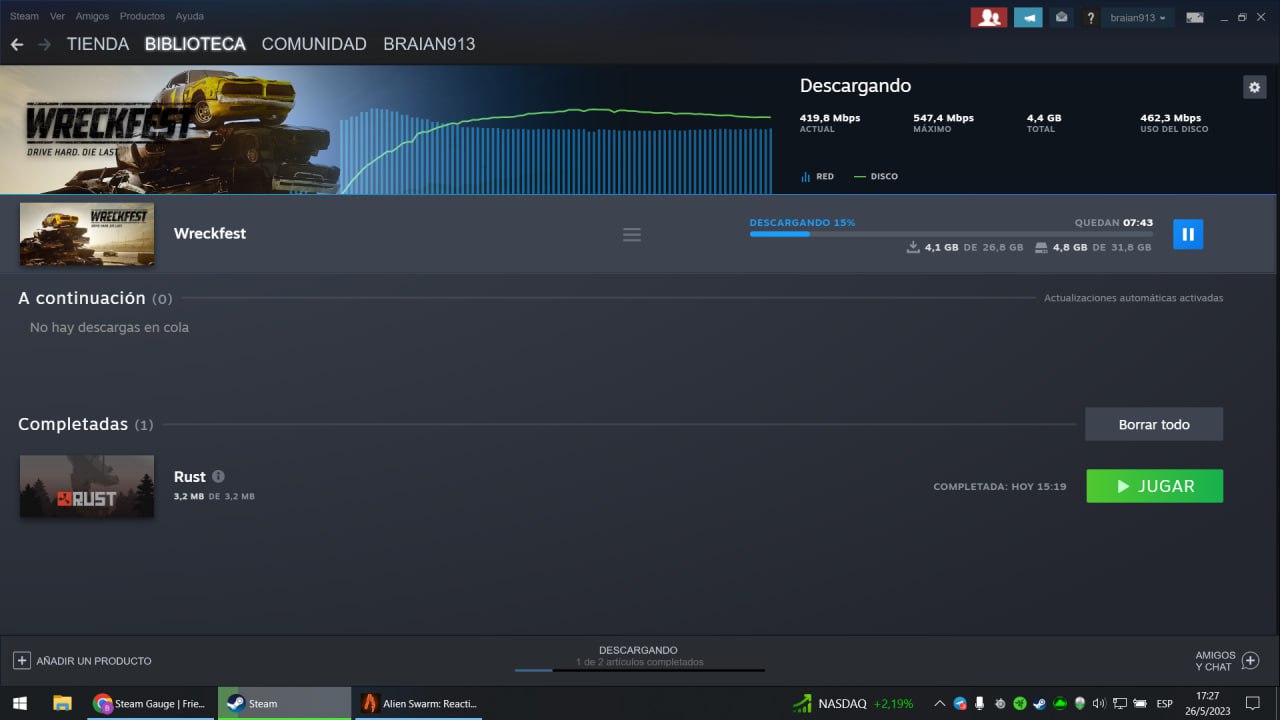Go to the BIBLIOTECA tab
This screenshot has height=720, width=1280.
(x=195, y=44)
